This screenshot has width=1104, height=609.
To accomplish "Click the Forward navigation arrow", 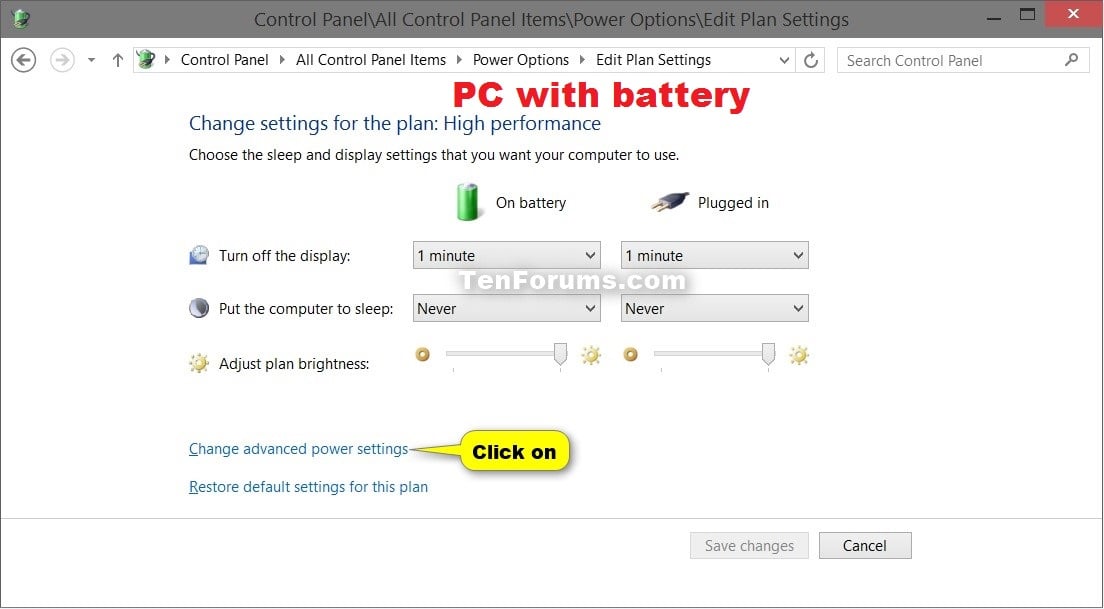I will coord(62,60).
